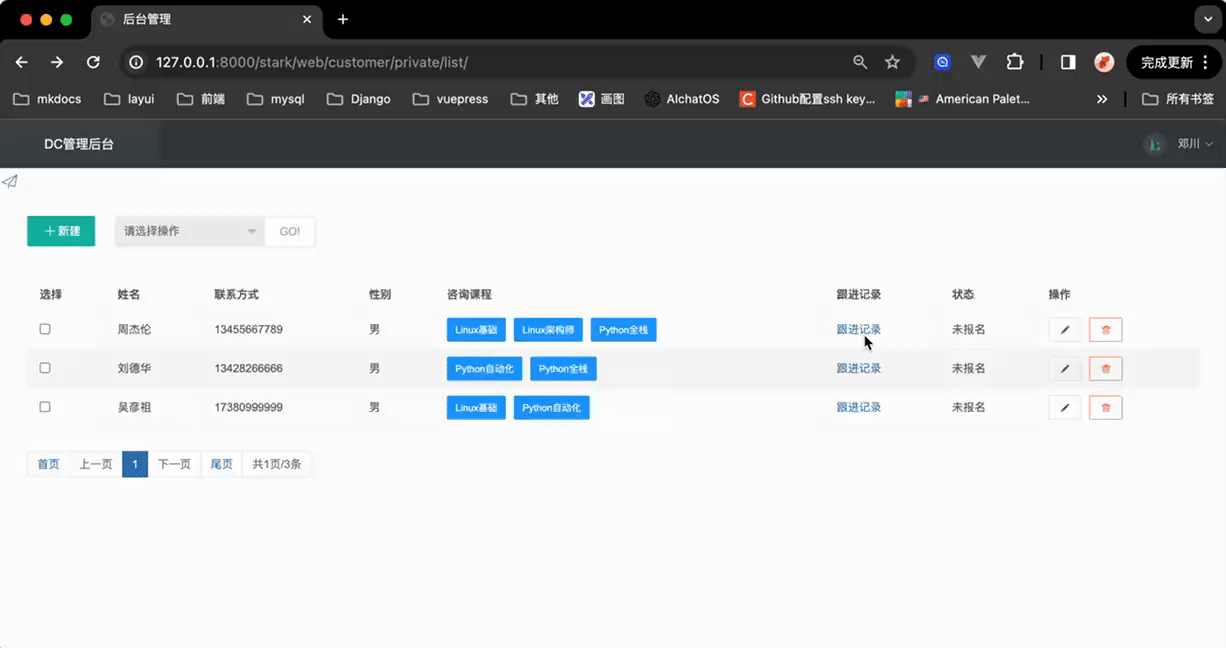Click the edit pencil icon for 刘德华
The image size is (1226, 648).
1064,369
